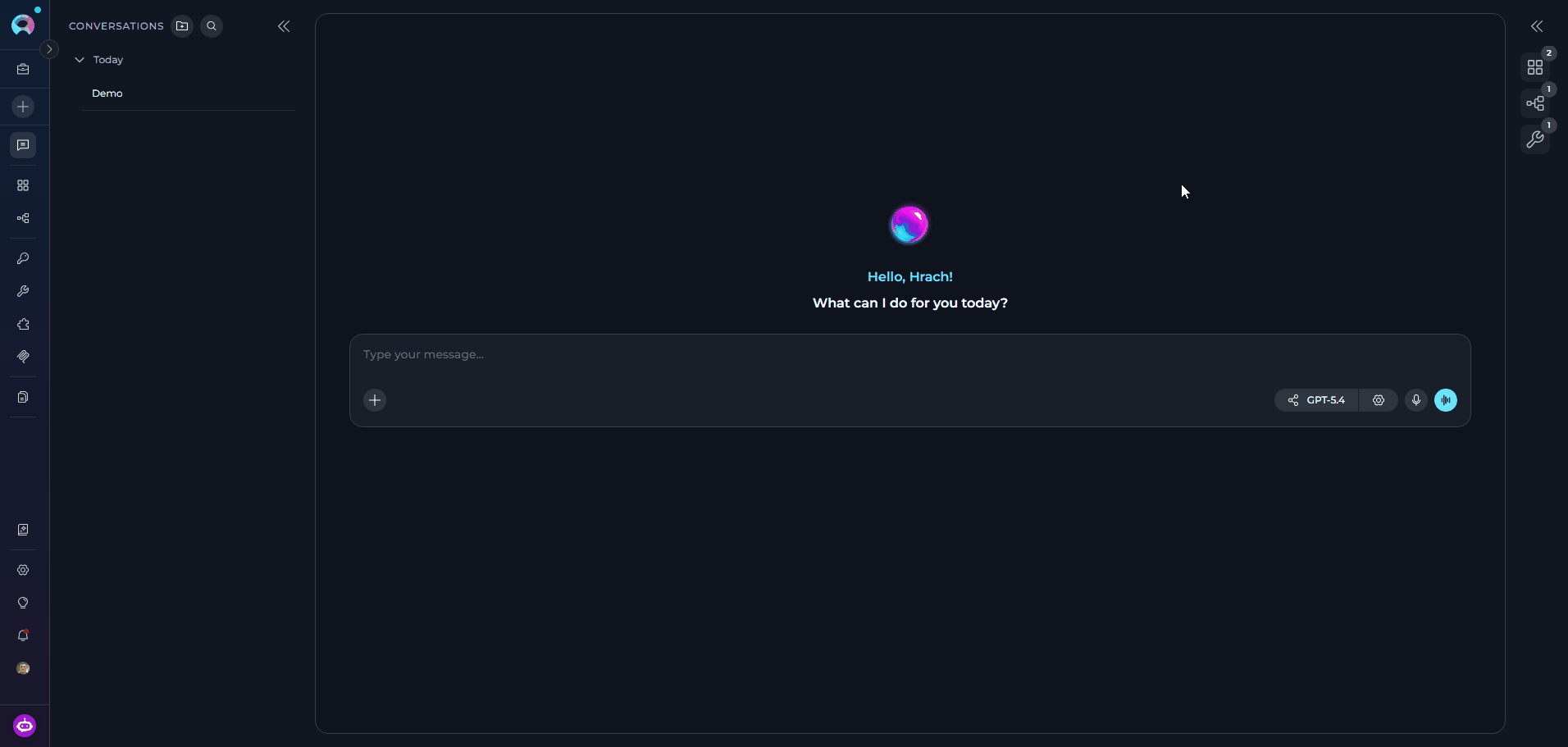The width and height of the screenshot is (1568, 747).
Task: Open the left sidebar wrench tools icon
Action: [x=23, y=291]
